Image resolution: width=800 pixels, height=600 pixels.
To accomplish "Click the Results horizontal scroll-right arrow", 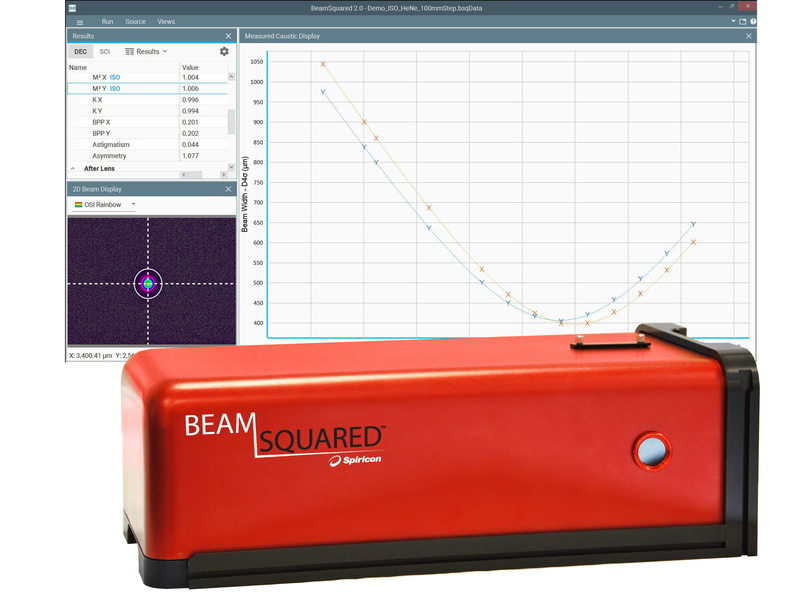I will click(223, 174).
